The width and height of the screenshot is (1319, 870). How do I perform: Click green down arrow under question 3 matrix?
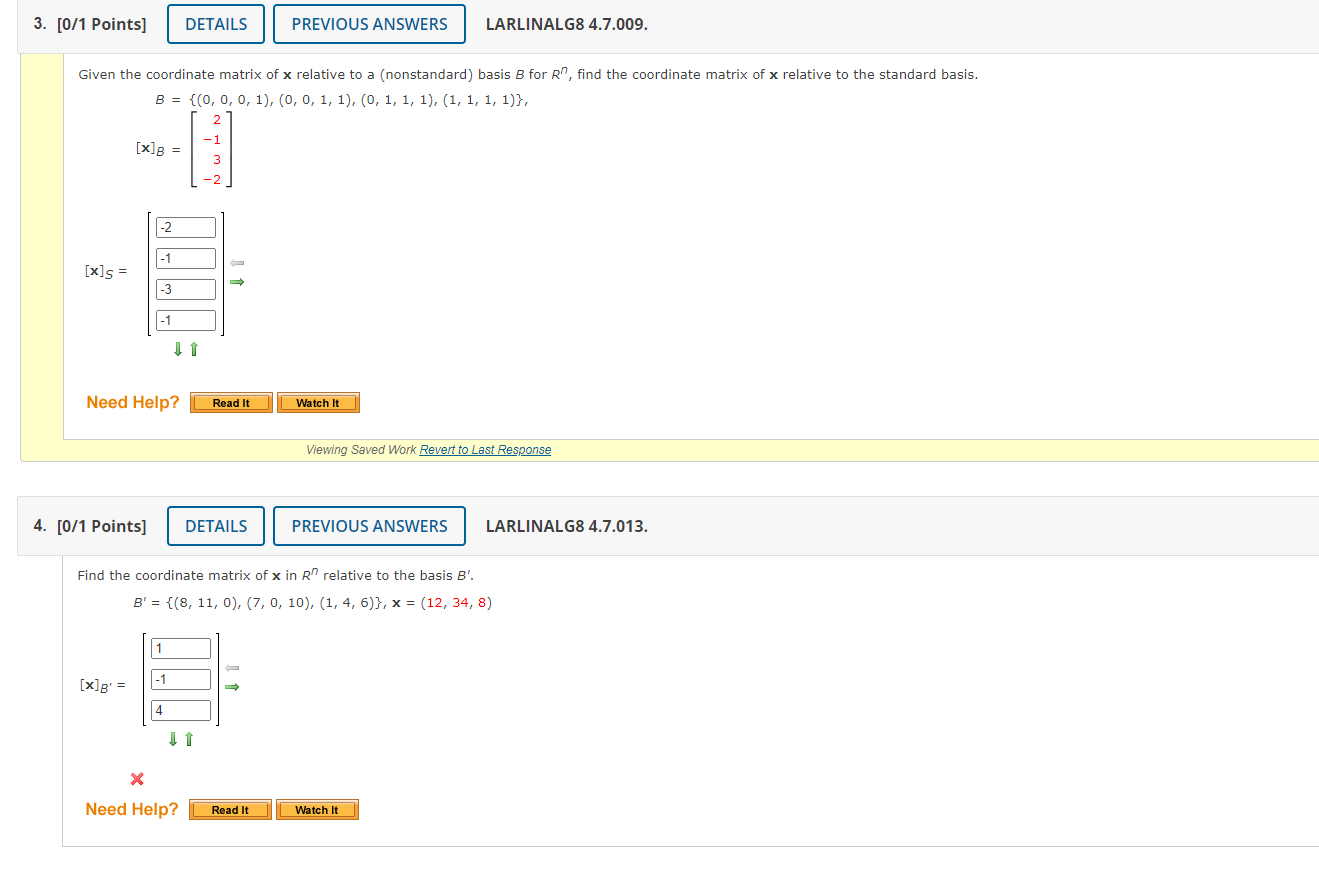178,349
